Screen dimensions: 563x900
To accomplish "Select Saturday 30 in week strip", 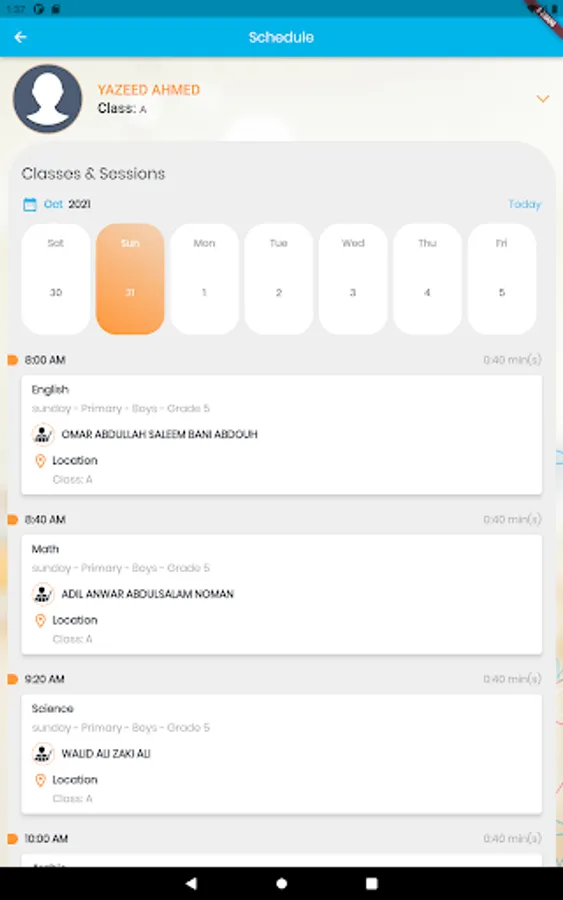I will (x=56, y=279).
